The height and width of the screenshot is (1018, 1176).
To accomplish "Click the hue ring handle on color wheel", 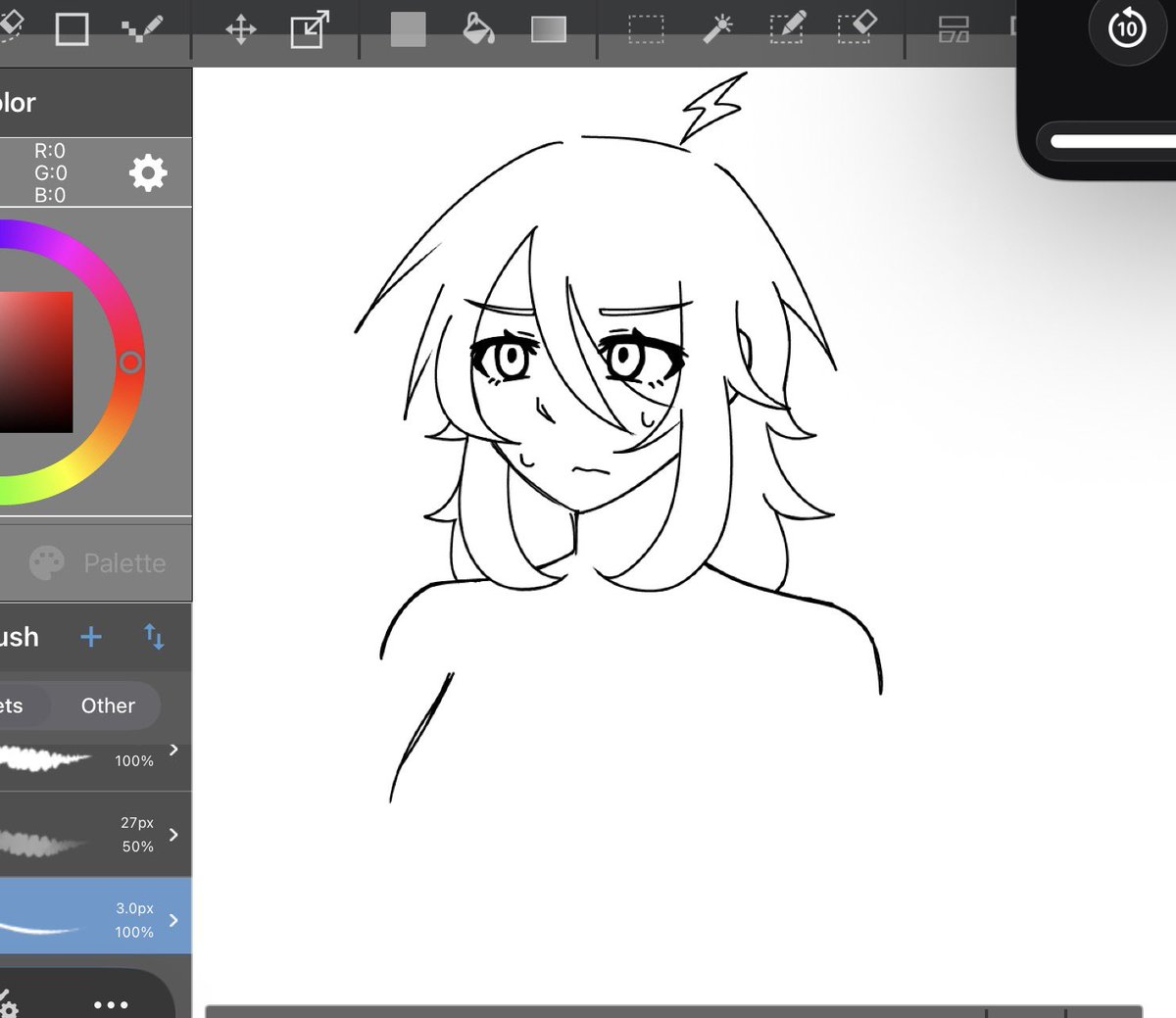I will 130,363.
